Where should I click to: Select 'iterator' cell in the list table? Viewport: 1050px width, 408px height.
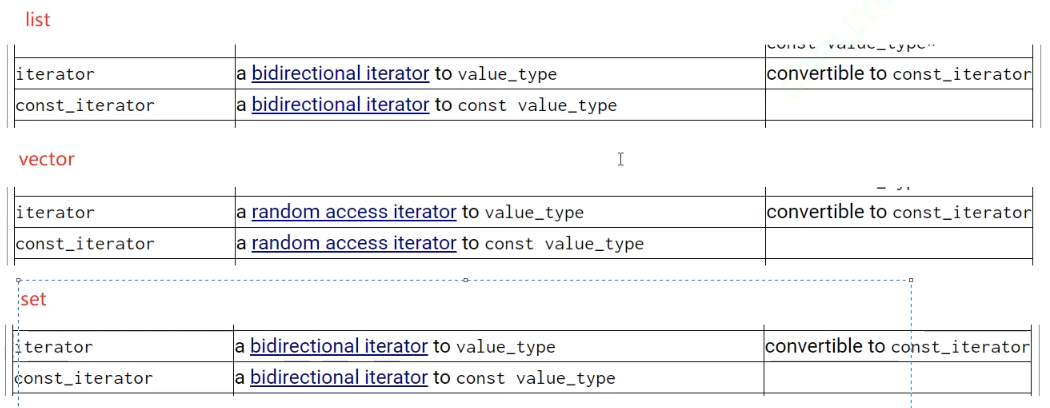[x=55, y=74]
